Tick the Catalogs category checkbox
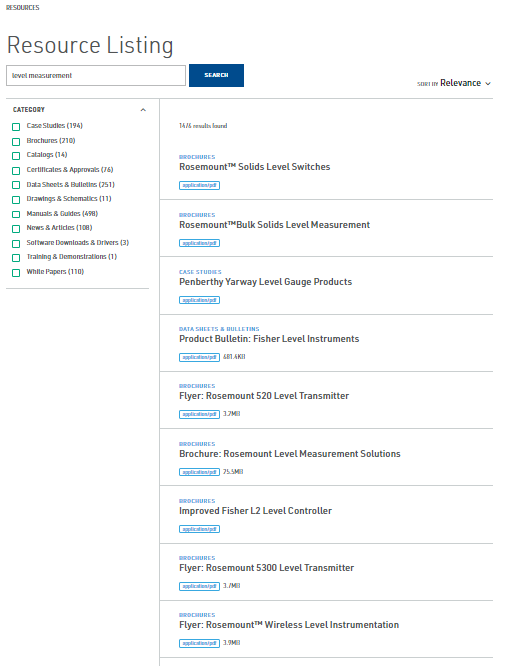519x666 pixels. click(x=16, y=155)
